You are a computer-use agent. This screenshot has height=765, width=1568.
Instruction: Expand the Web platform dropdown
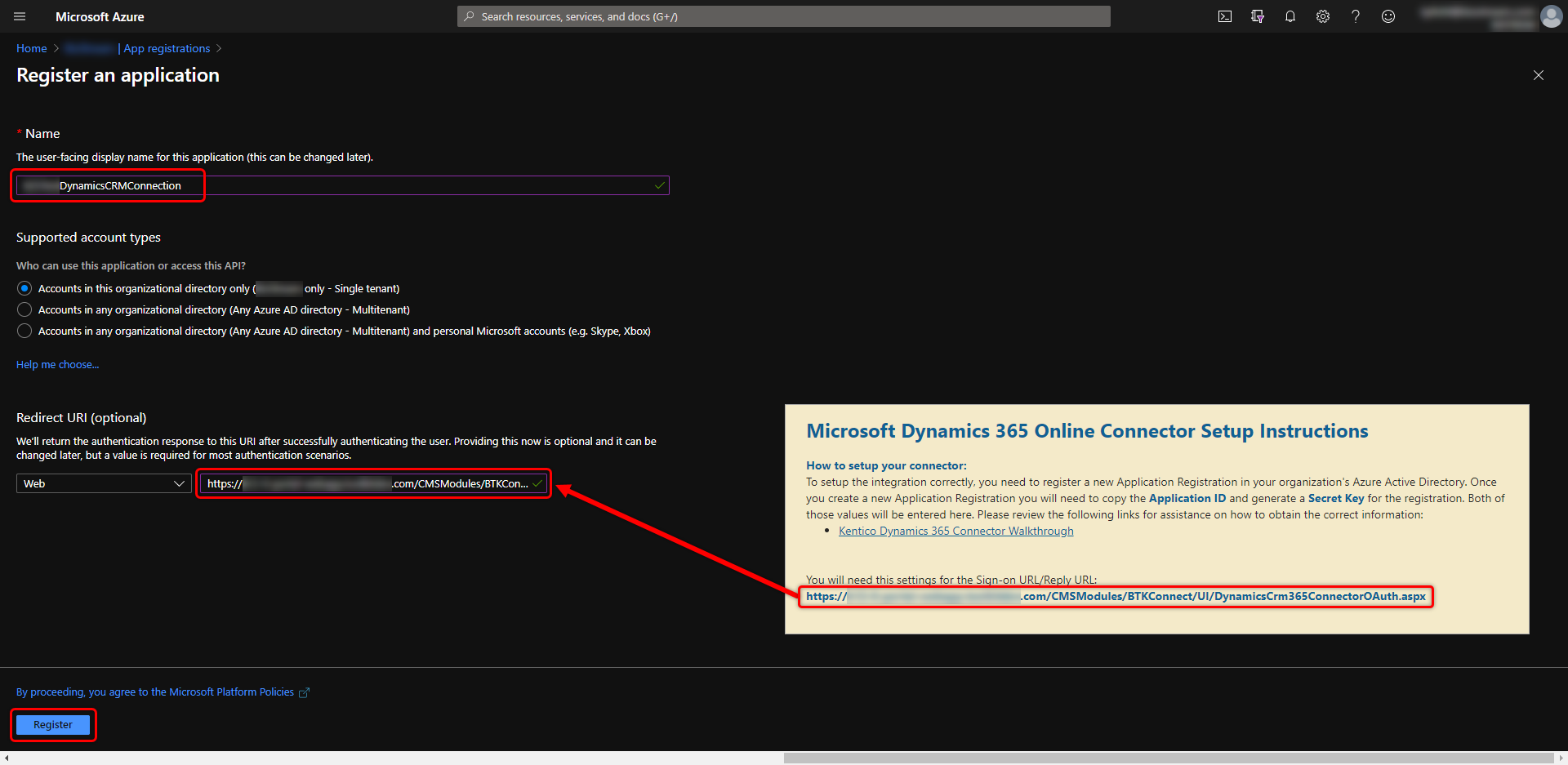(x=104, y=483)
